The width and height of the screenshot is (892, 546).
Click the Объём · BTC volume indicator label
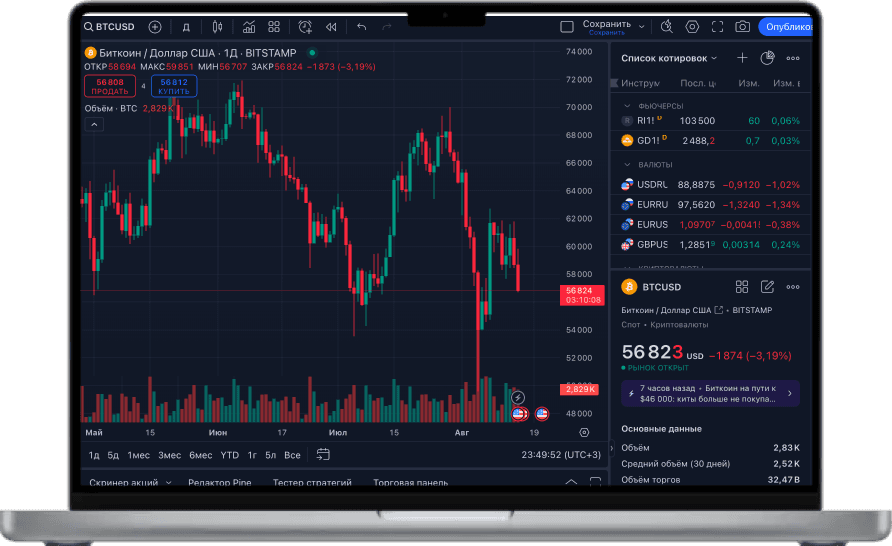click(x=111, y=109)
